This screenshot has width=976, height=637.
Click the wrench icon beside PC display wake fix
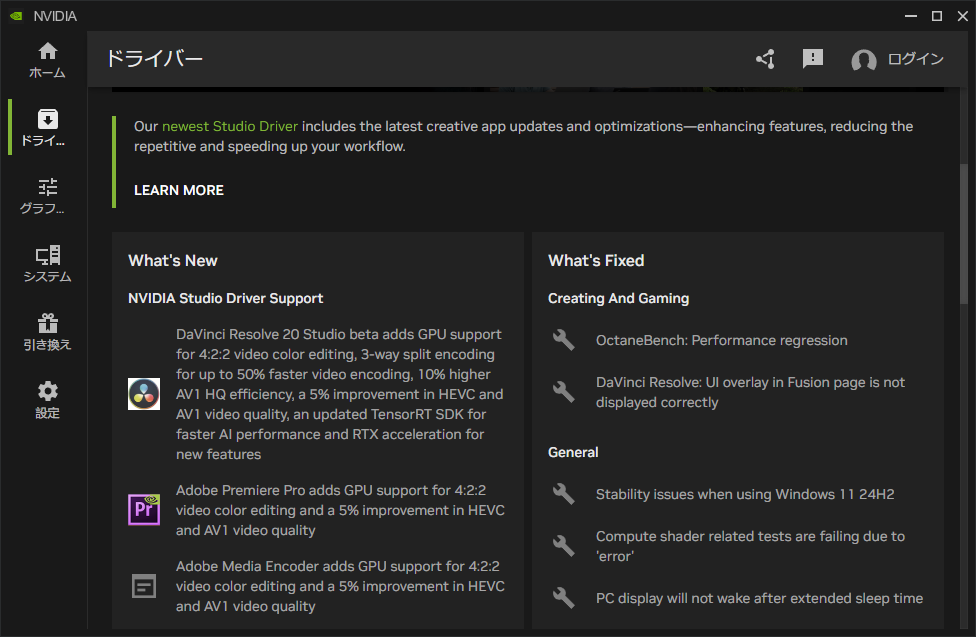pyautogui.click(x=564, y=598)
